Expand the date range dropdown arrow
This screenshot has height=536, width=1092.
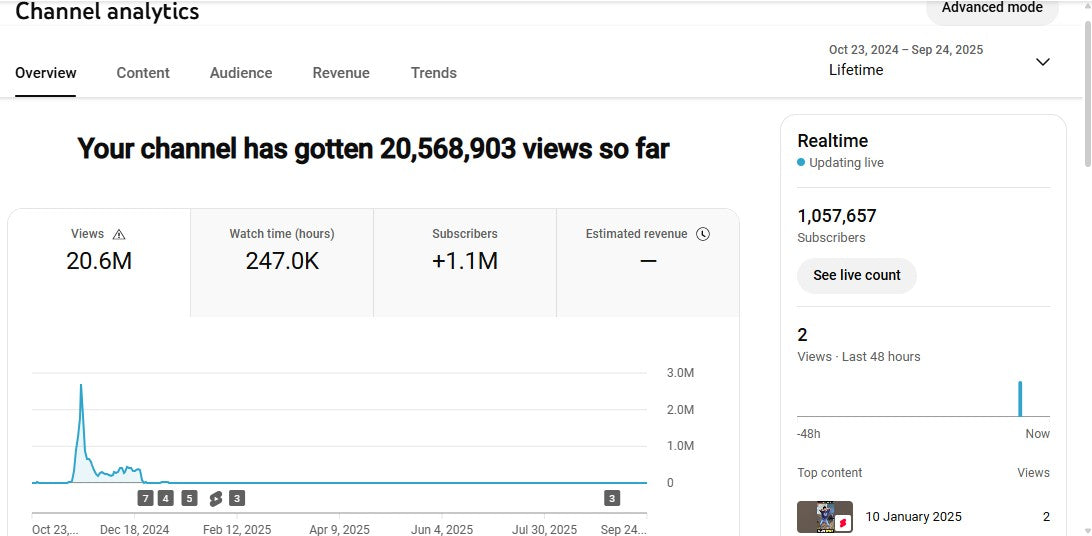tap(1042, 62)
